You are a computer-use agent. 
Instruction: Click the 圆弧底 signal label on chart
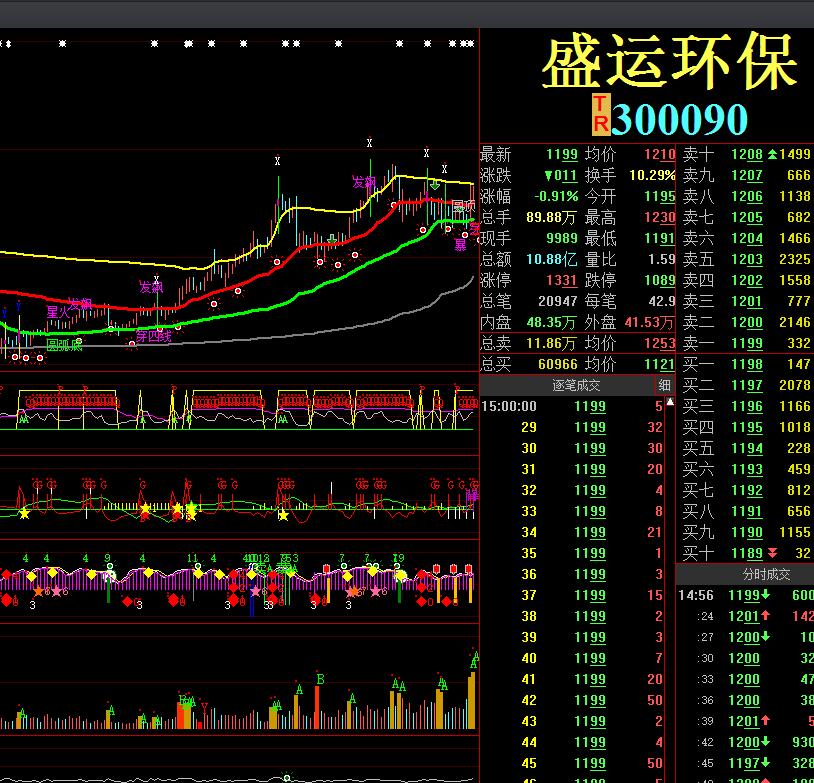64,345
